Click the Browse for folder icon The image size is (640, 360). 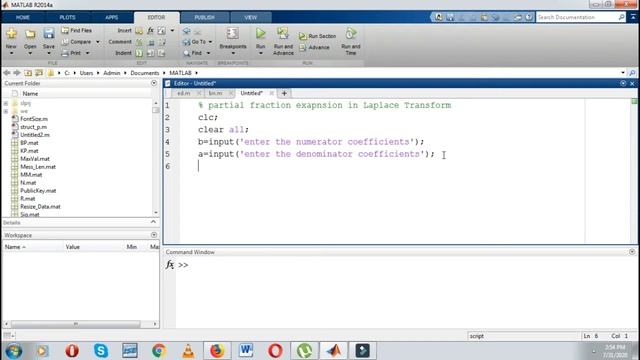pyautogui.click(x=39, y=73)
